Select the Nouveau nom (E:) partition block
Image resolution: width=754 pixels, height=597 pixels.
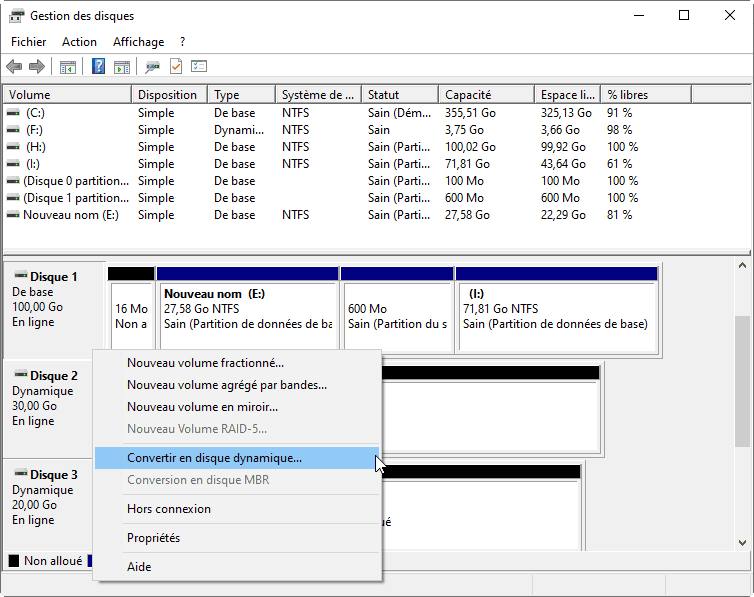point(247,310)
